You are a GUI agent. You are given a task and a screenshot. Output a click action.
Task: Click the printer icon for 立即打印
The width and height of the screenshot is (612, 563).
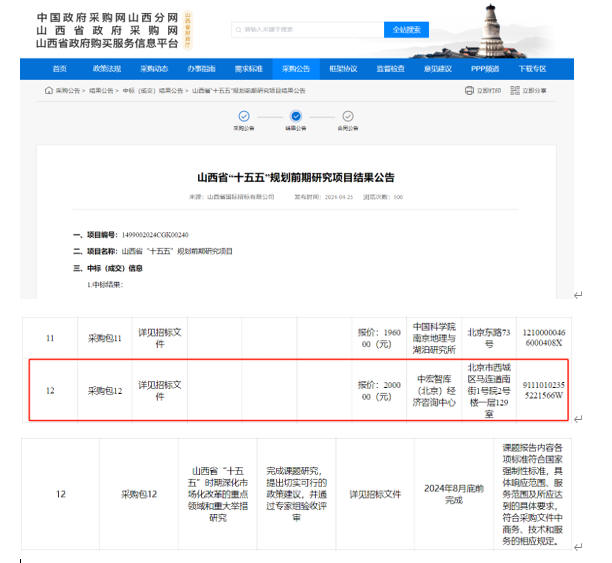(469, 90)
